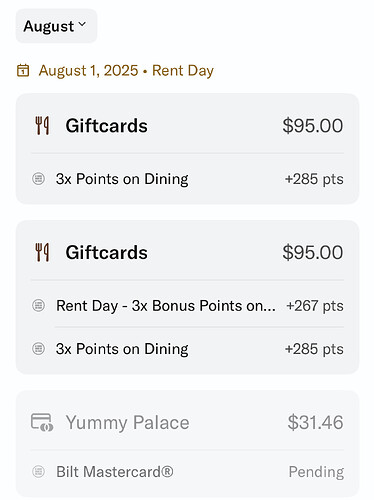Screen dimensions: 374x500
Task: Open the first Giftcards transaction title
Action: 106,126
